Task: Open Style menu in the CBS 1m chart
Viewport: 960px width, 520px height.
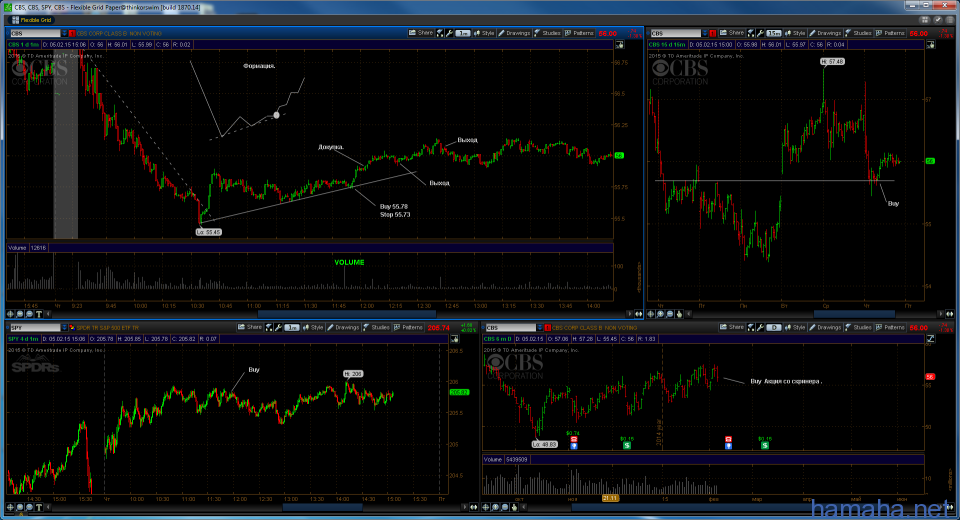Action: (x=484, y=33)
